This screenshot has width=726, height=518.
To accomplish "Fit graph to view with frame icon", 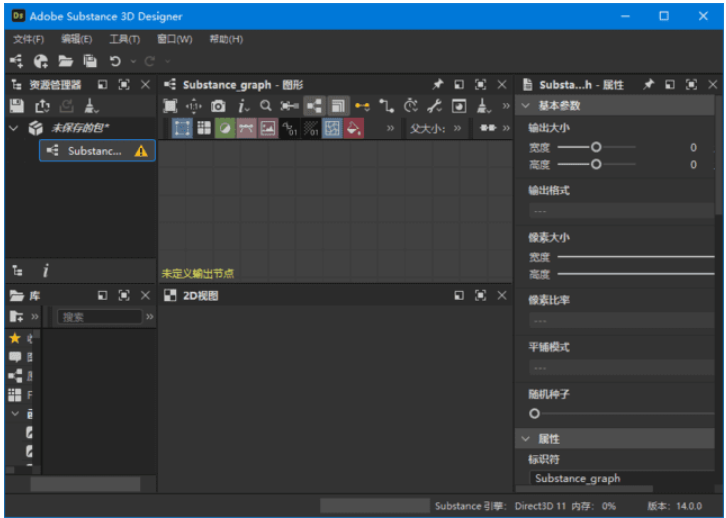I will click(170, 106).
